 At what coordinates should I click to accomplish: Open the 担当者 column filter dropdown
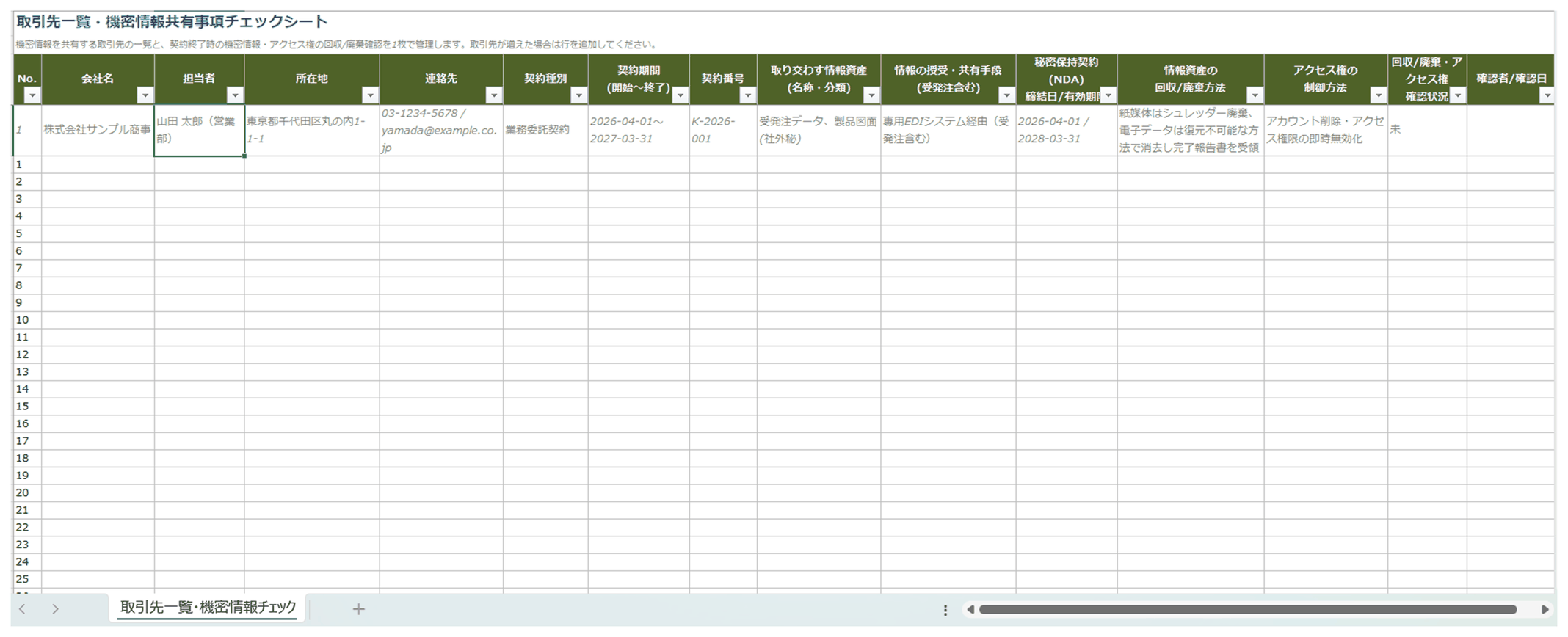pos(235,95)
